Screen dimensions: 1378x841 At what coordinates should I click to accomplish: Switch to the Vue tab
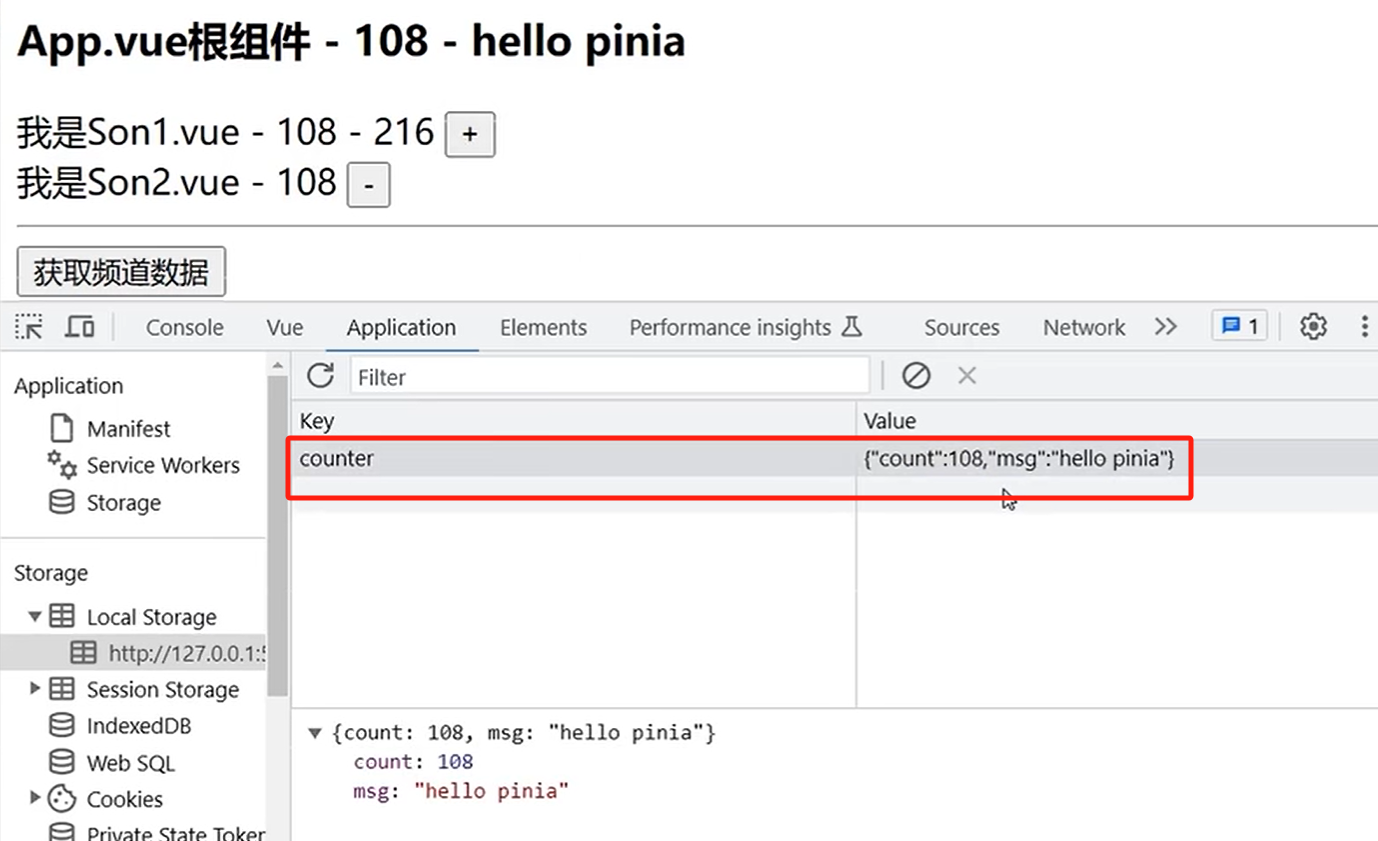[x=285, y=327]
